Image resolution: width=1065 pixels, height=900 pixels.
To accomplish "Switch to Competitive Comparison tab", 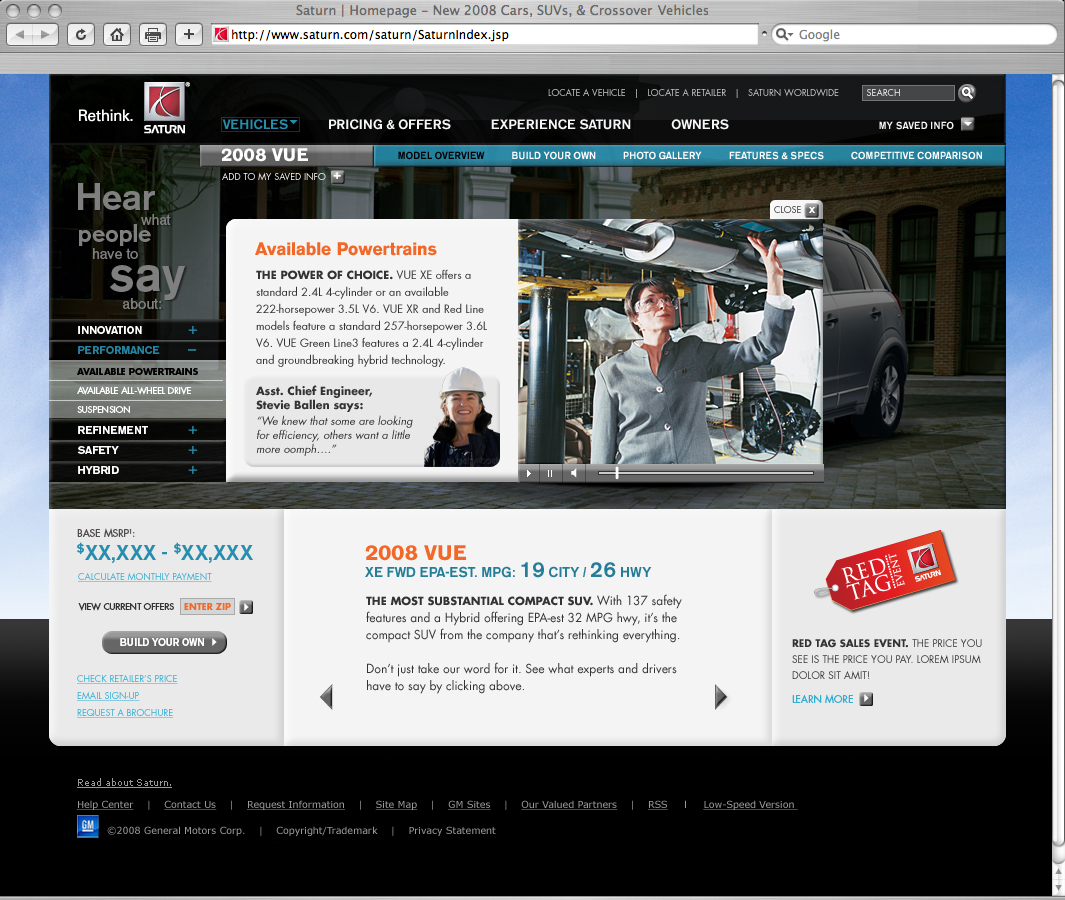I will coord(916,156).
